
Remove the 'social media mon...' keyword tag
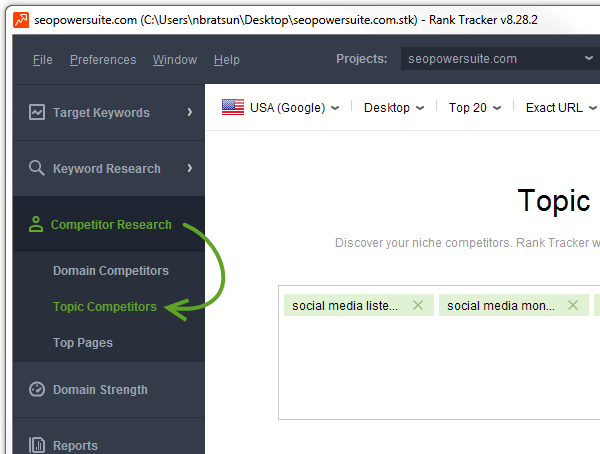pyautogui.click(x=573, y=305)
